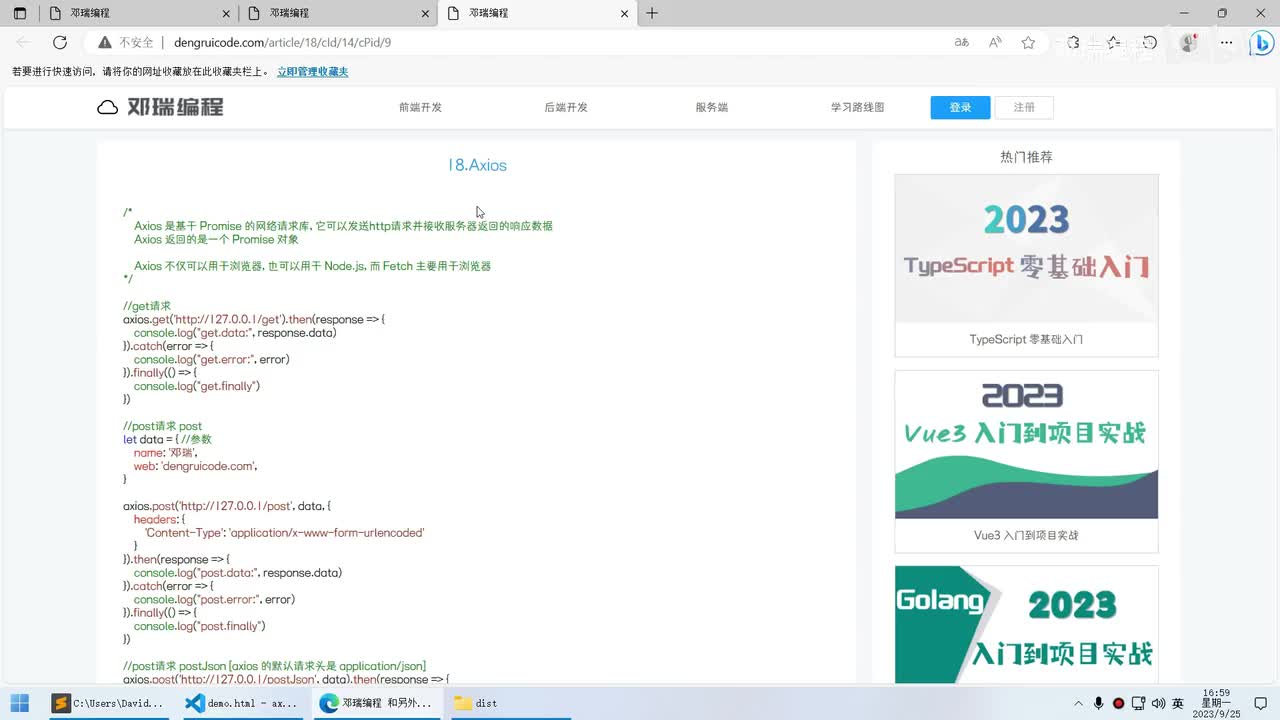
Task: Click the name: '邓瑞' code line
Action: pyautogui.click(x=166, y=453)
